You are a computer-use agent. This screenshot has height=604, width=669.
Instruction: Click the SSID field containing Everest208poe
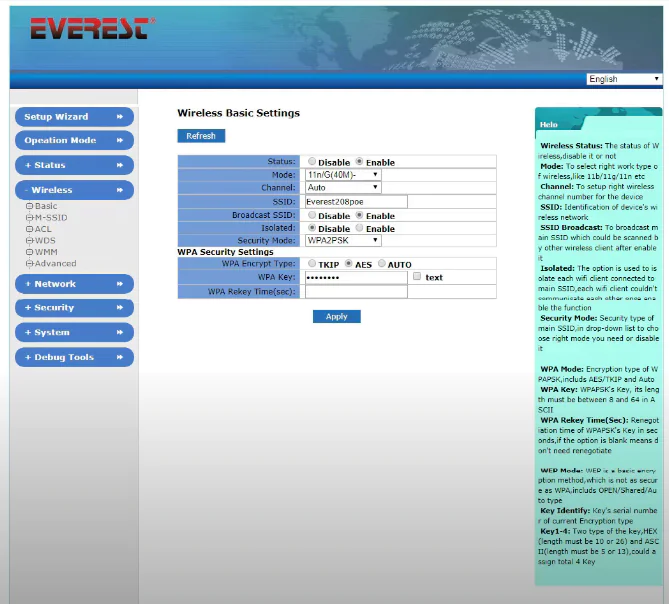356,201
